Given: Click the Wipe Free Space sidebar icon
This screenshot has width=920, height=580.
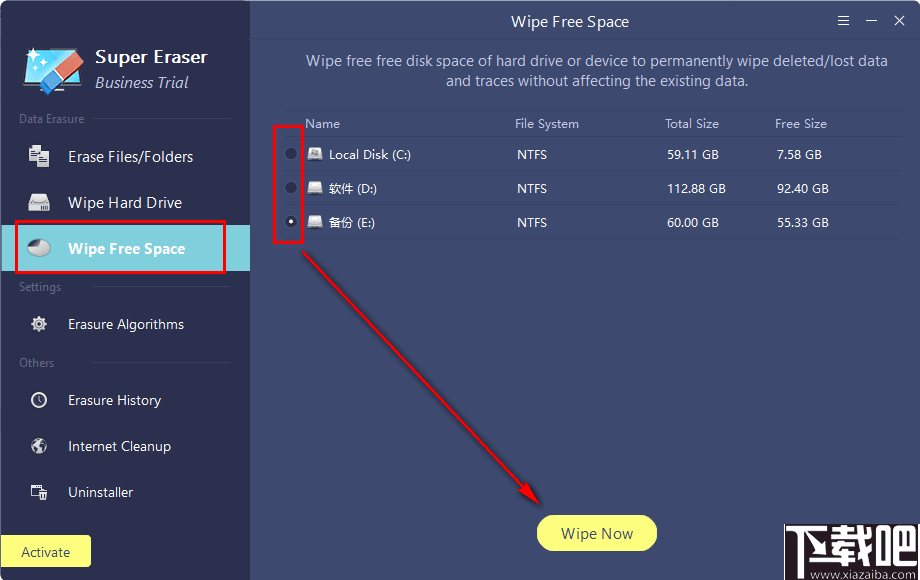Looking at the screenshot, I should 39,248.
